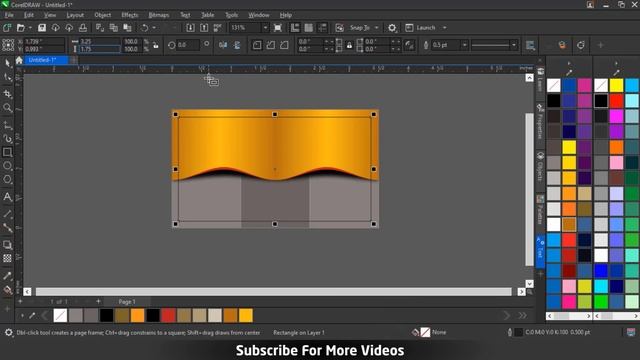Select the Artistic Media tool
This screenshot has width=640, height=360.
click(x=7, y=139)
